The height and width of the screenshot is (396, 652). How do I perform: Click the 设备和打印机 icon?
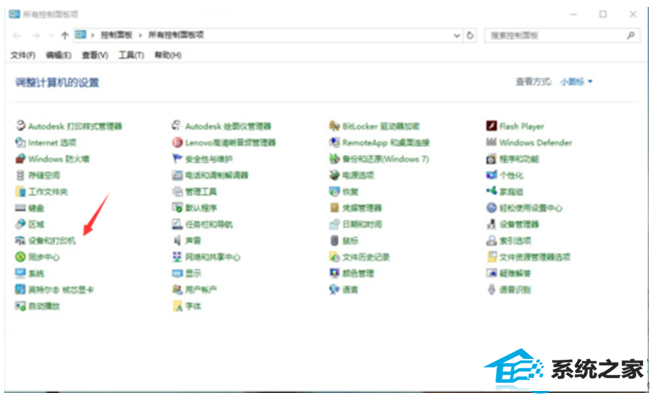coord(20,240)
